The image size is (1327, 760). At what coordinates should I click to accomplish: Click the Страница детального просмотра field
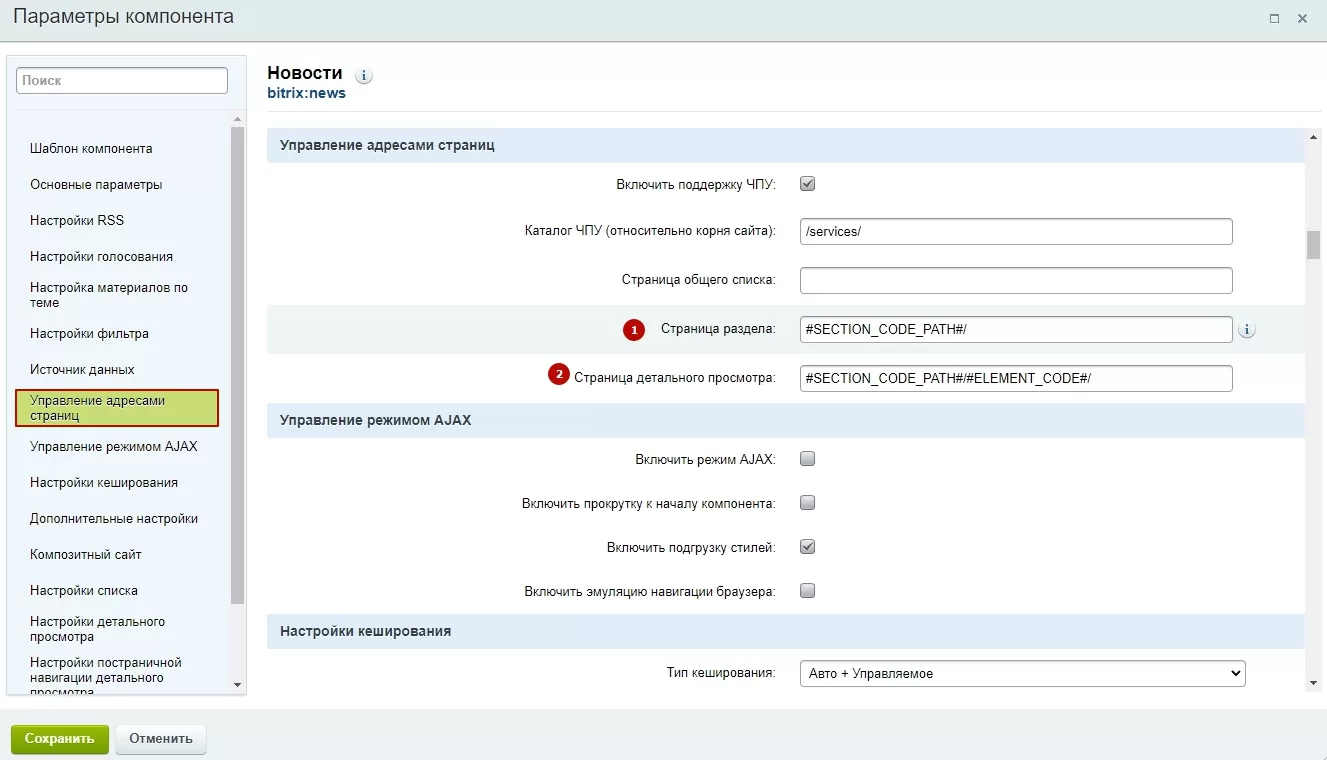pos(1016,378)
